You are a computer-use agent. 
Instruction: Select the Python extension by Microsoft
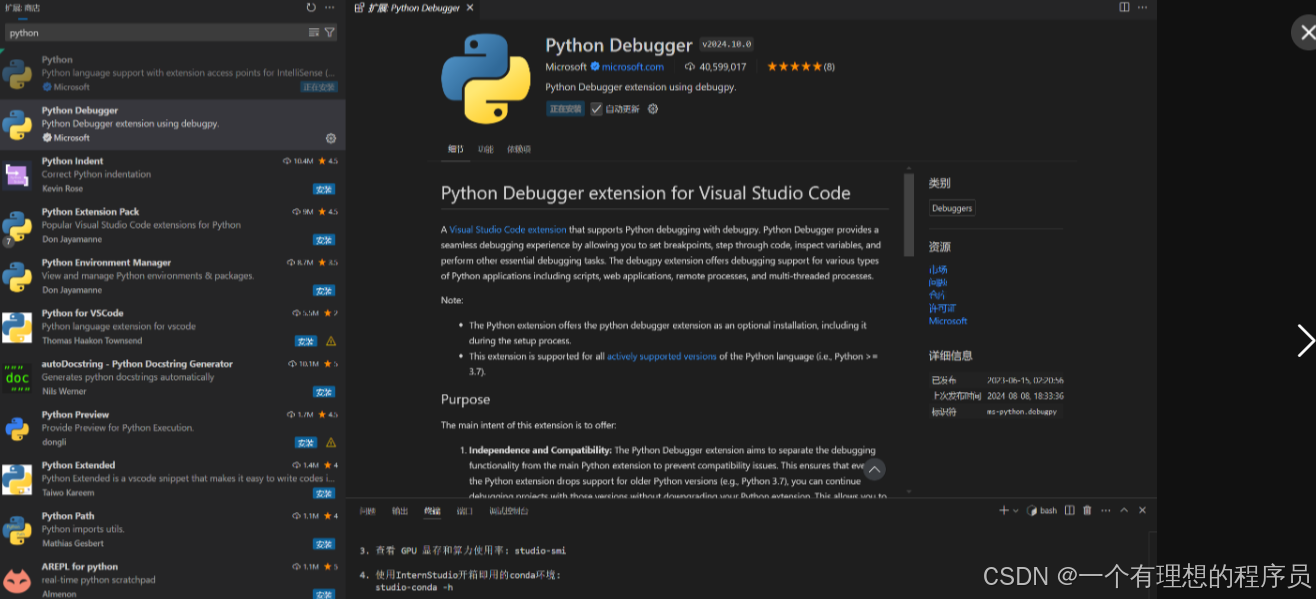[x=172, y=74]
